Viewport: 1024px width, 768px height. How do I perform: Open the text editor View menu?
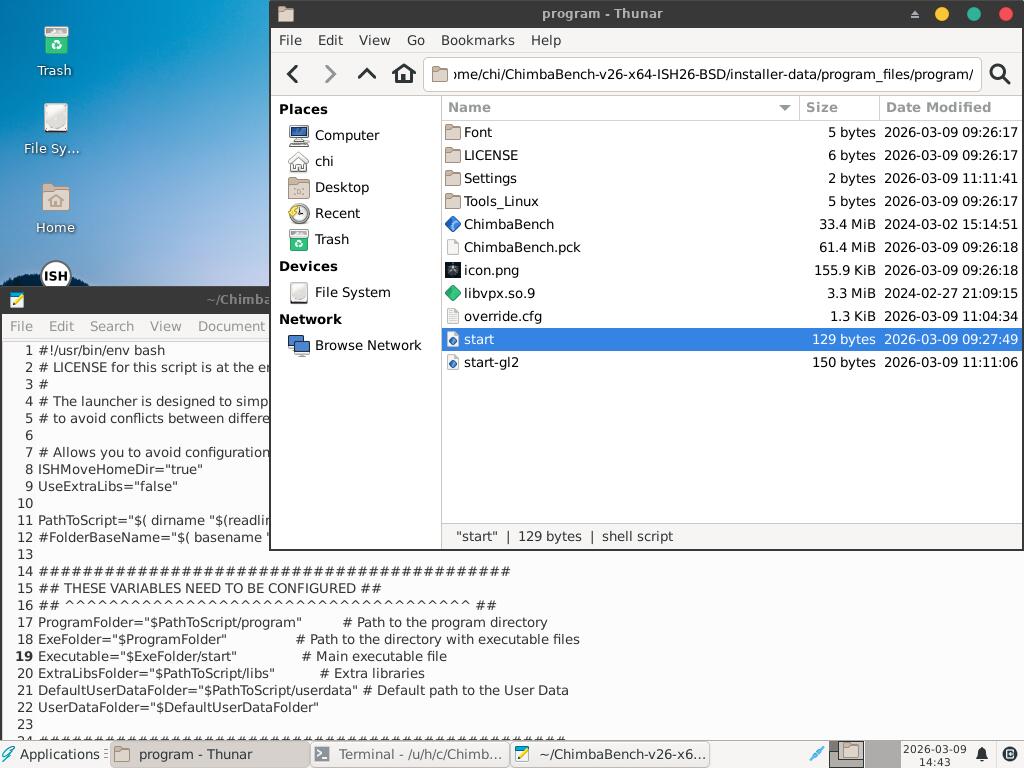(x=165, y=326)
